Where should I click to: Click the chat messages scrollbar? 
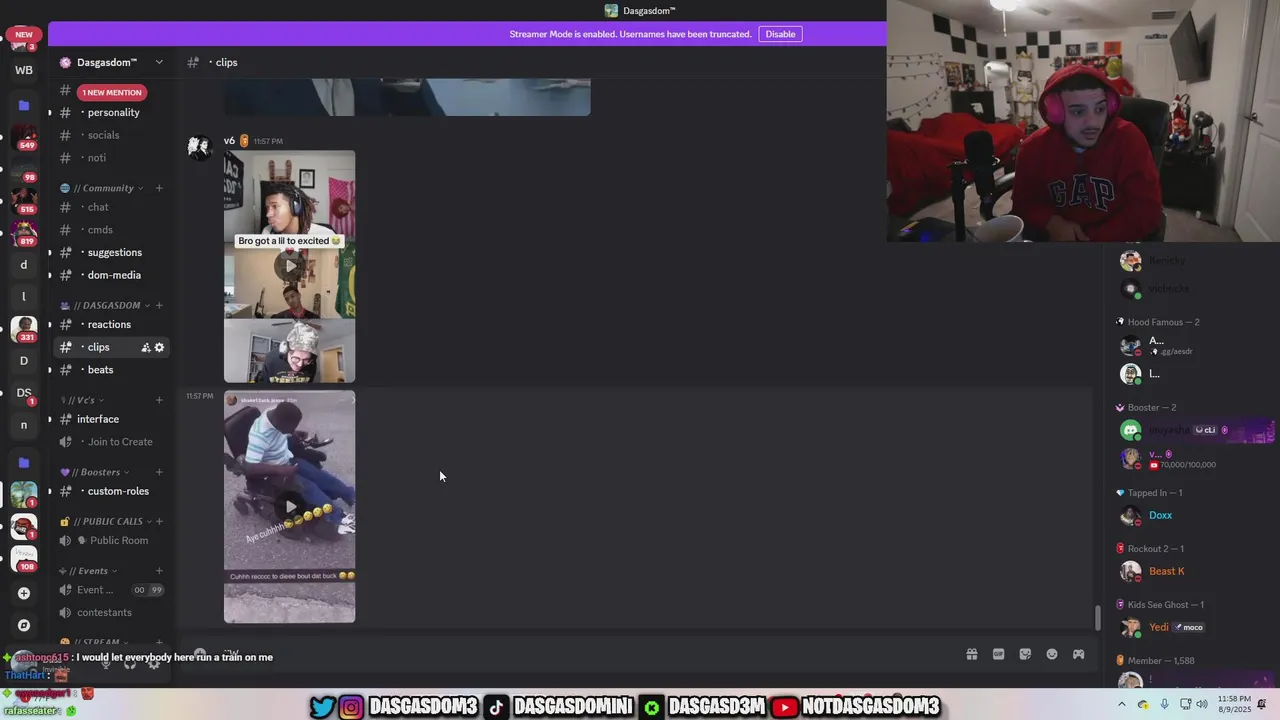point(1097,618)
